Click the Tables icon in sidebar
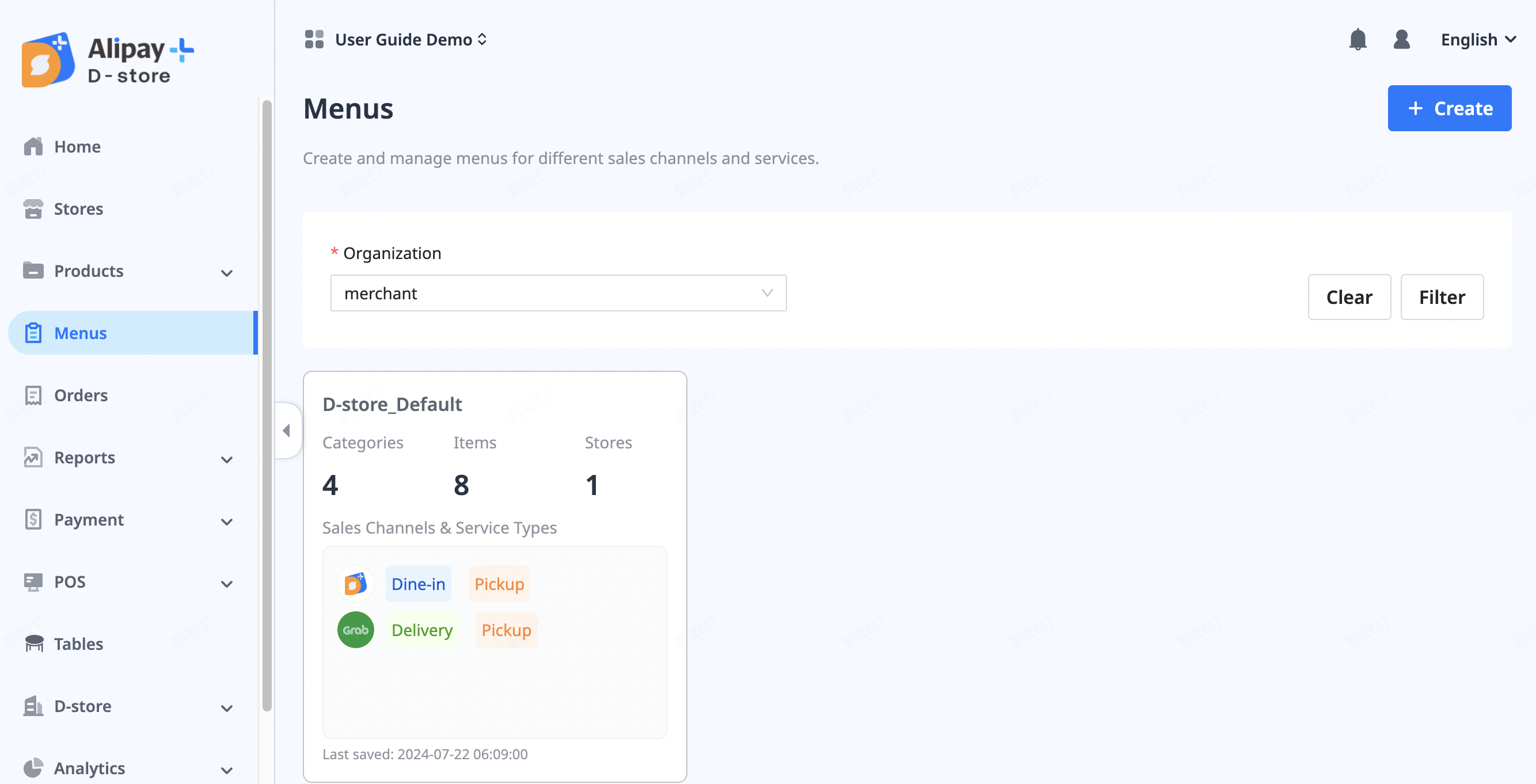The image size is (1536, 784). pyautogui.click(x=33, y=644)
